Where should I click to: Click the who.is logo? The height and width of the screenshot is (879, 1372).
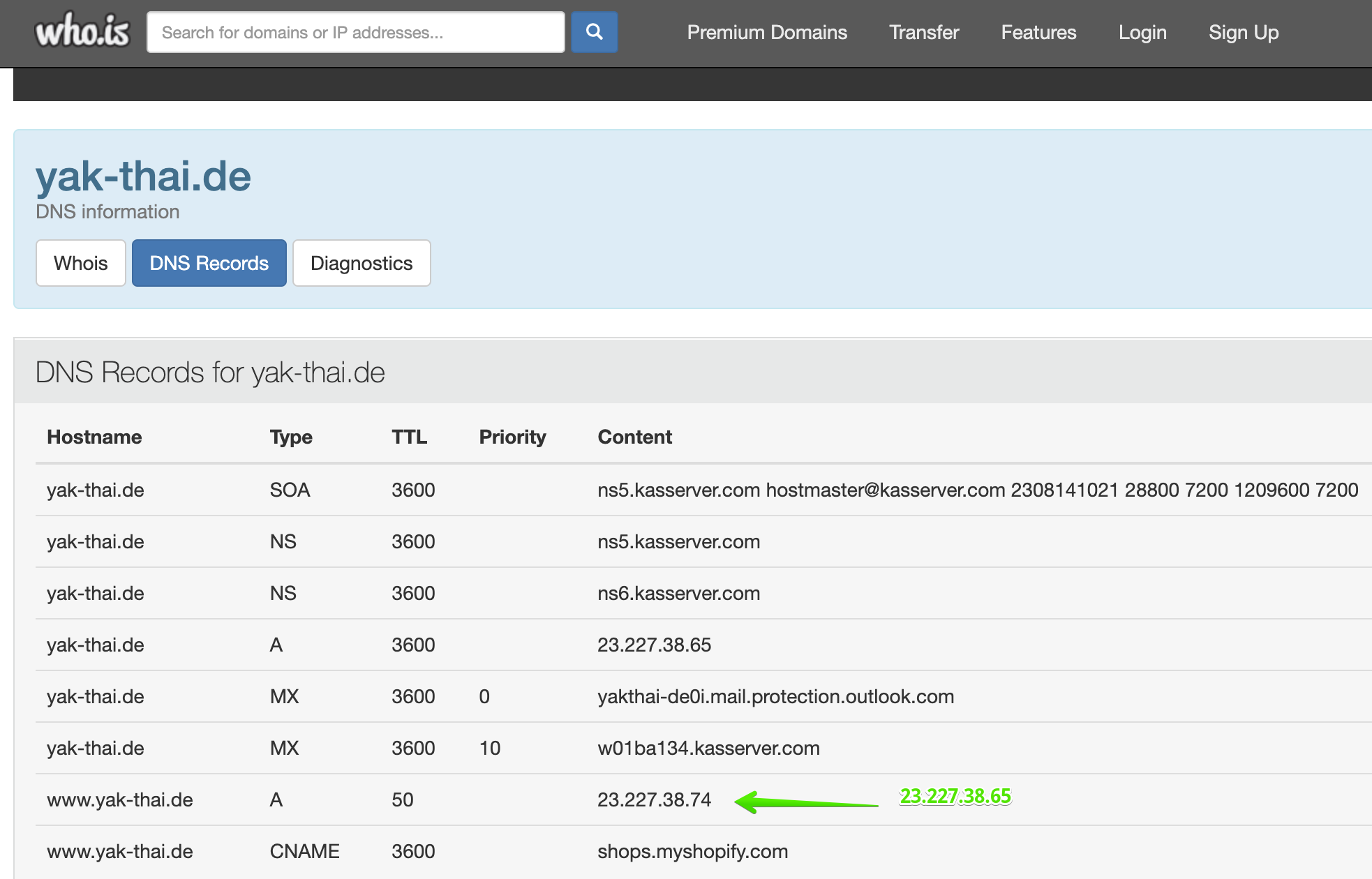pyautogui.click(x=82, y=31)
